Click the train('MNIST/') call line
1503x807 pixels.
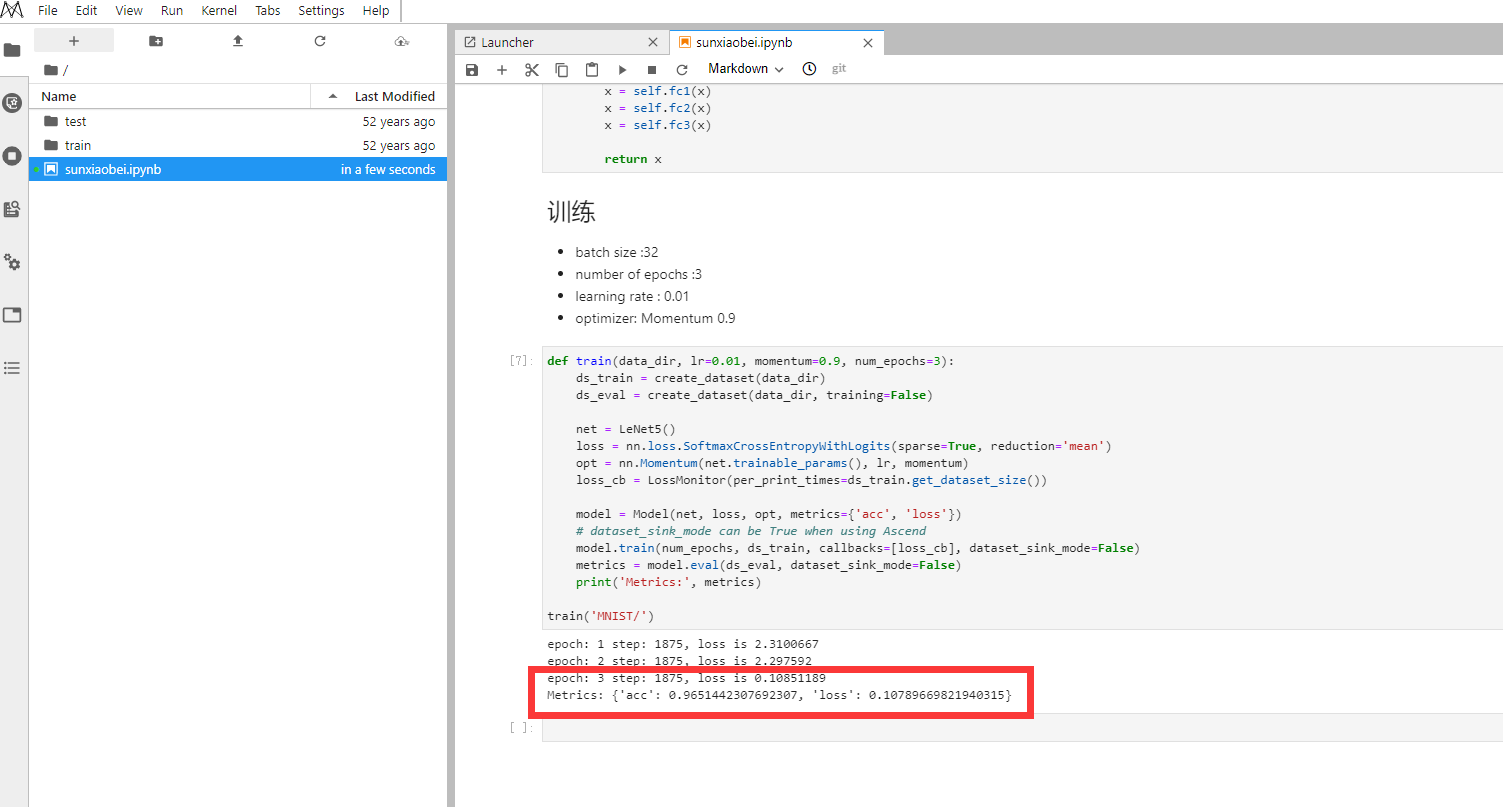point(601,616)
